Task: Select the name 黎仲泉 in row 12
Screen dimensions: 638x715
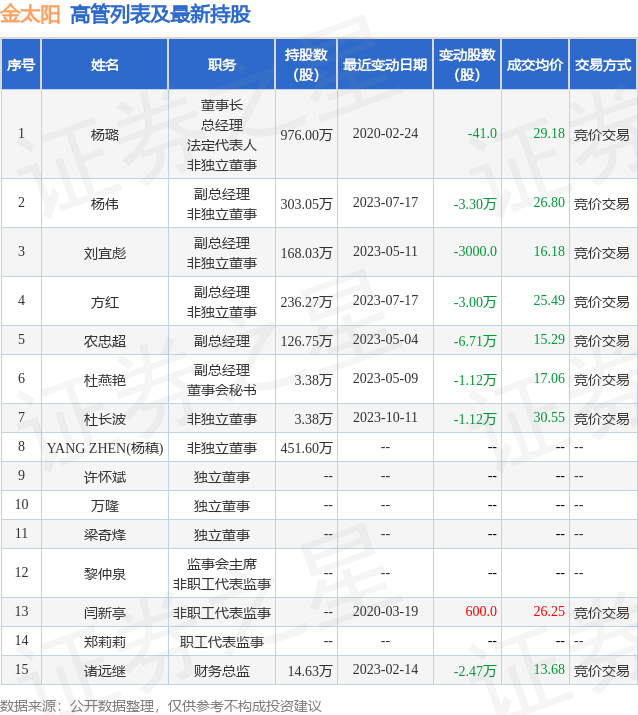Action: [104, 574]
